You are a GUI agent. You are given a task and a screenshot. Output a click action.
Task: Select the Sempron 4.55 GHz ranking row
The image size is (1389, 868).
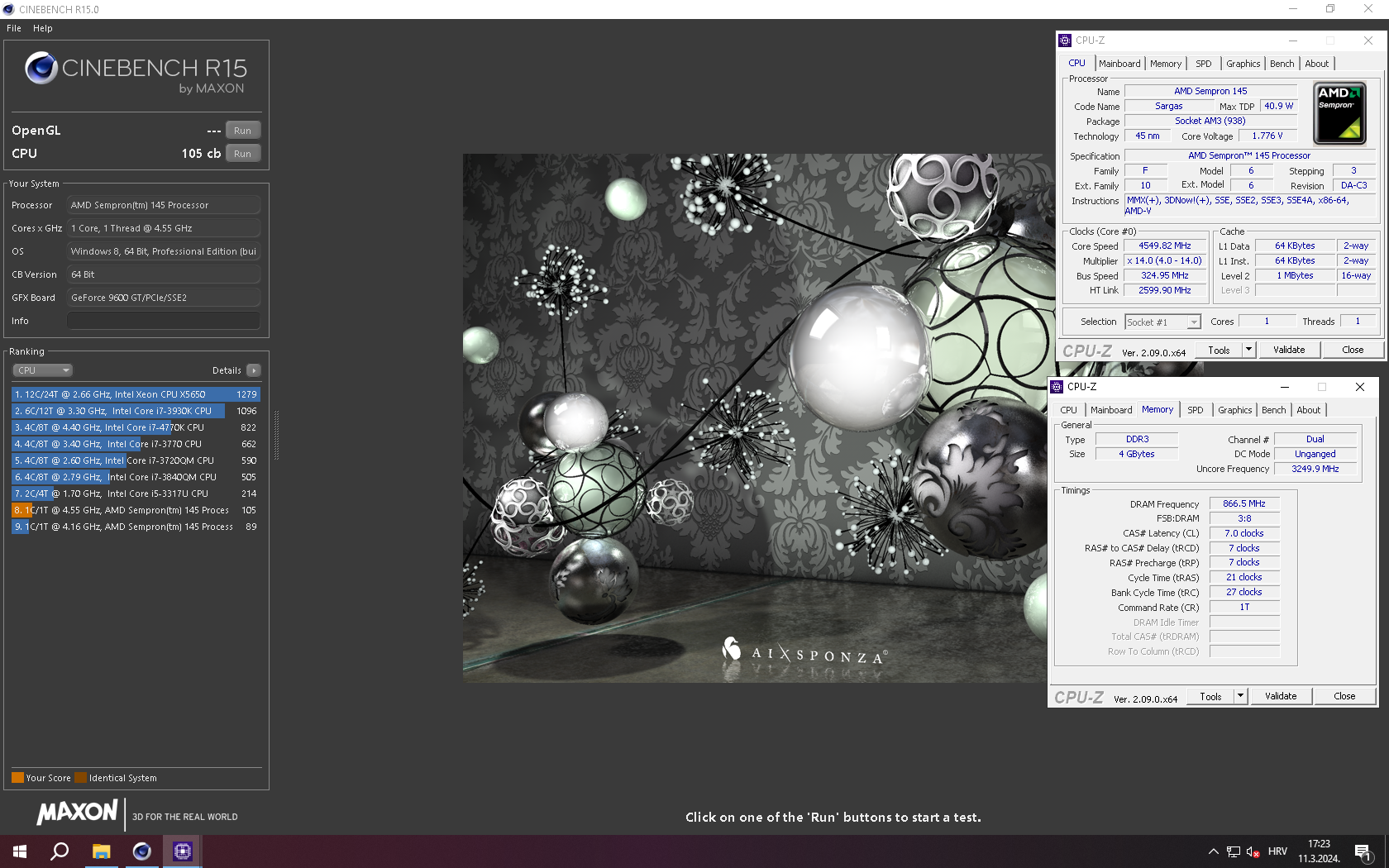[x=136, y=510]
